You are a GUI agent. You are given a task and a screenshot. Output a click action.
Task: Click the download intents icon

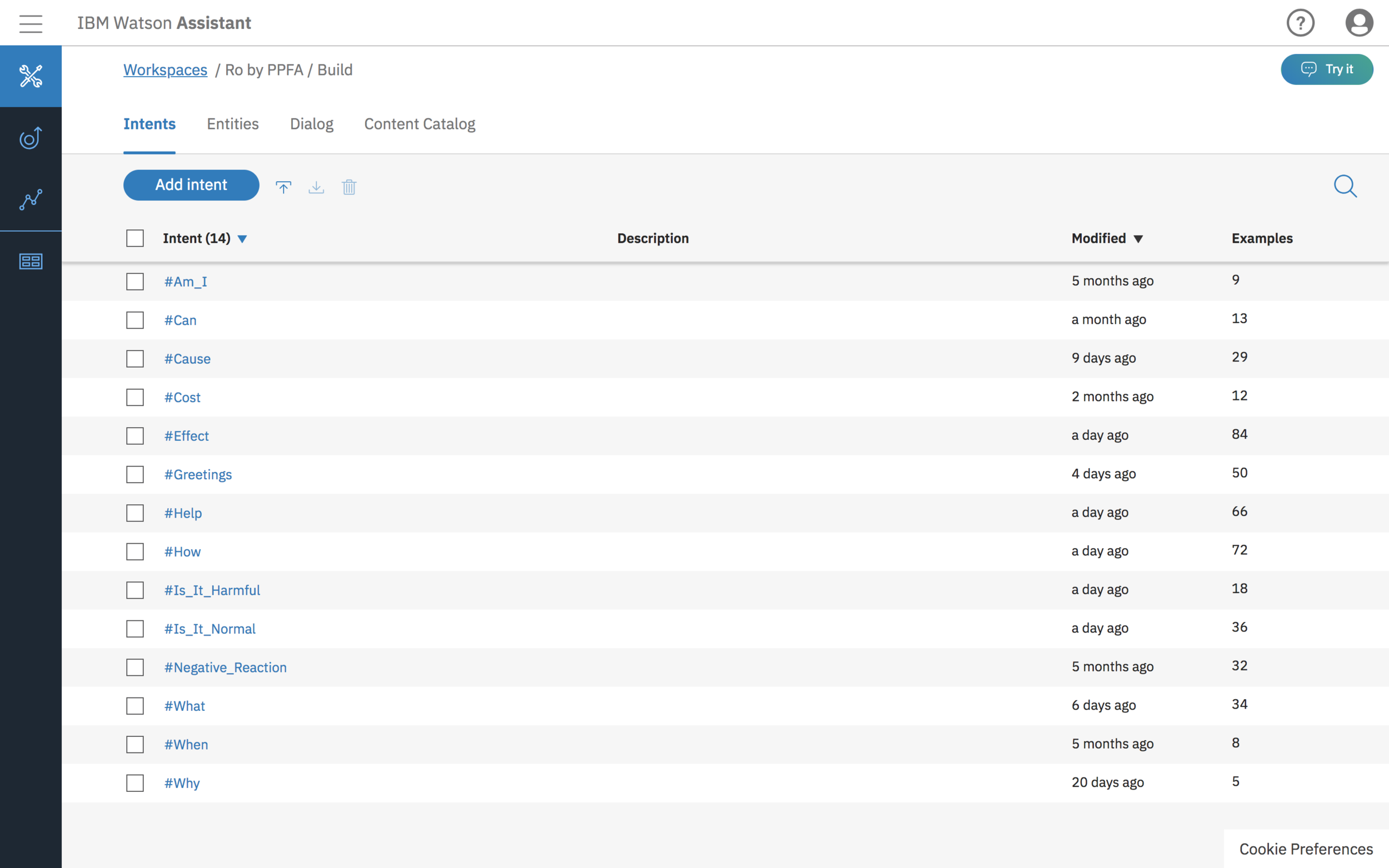pyautogui.click(x=316, y=187)
